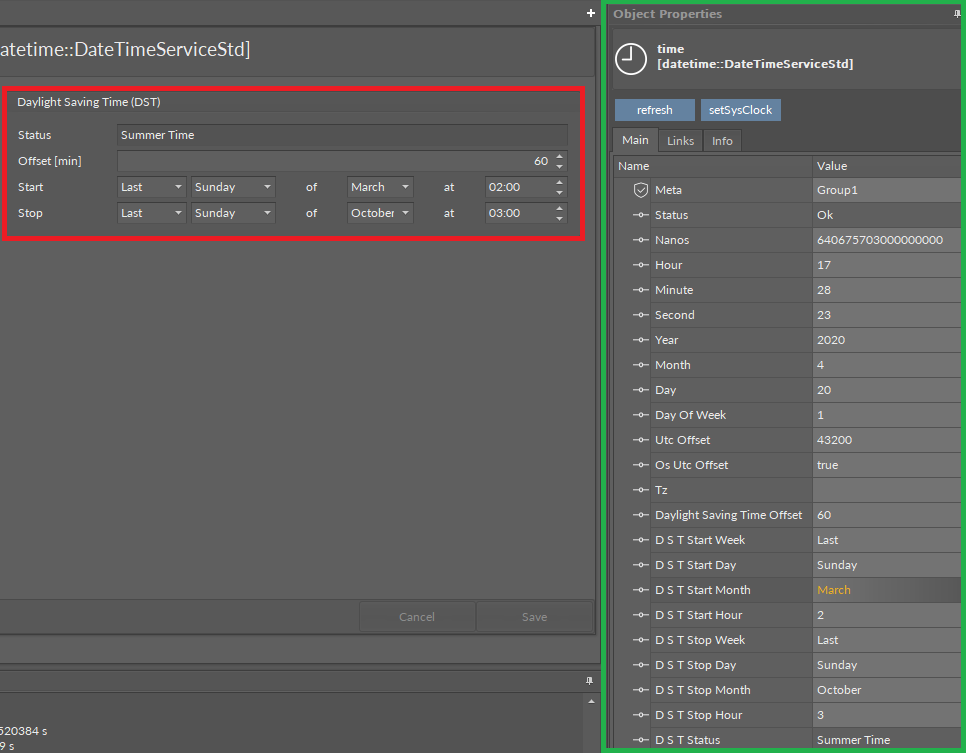Click the Os Utc Offset value true
966x753 pixels.
tap(887, 465)
